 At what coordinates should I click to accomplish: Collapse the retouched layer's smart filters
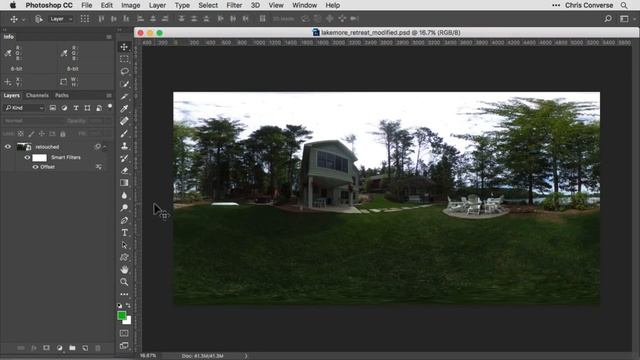point(105,147)
